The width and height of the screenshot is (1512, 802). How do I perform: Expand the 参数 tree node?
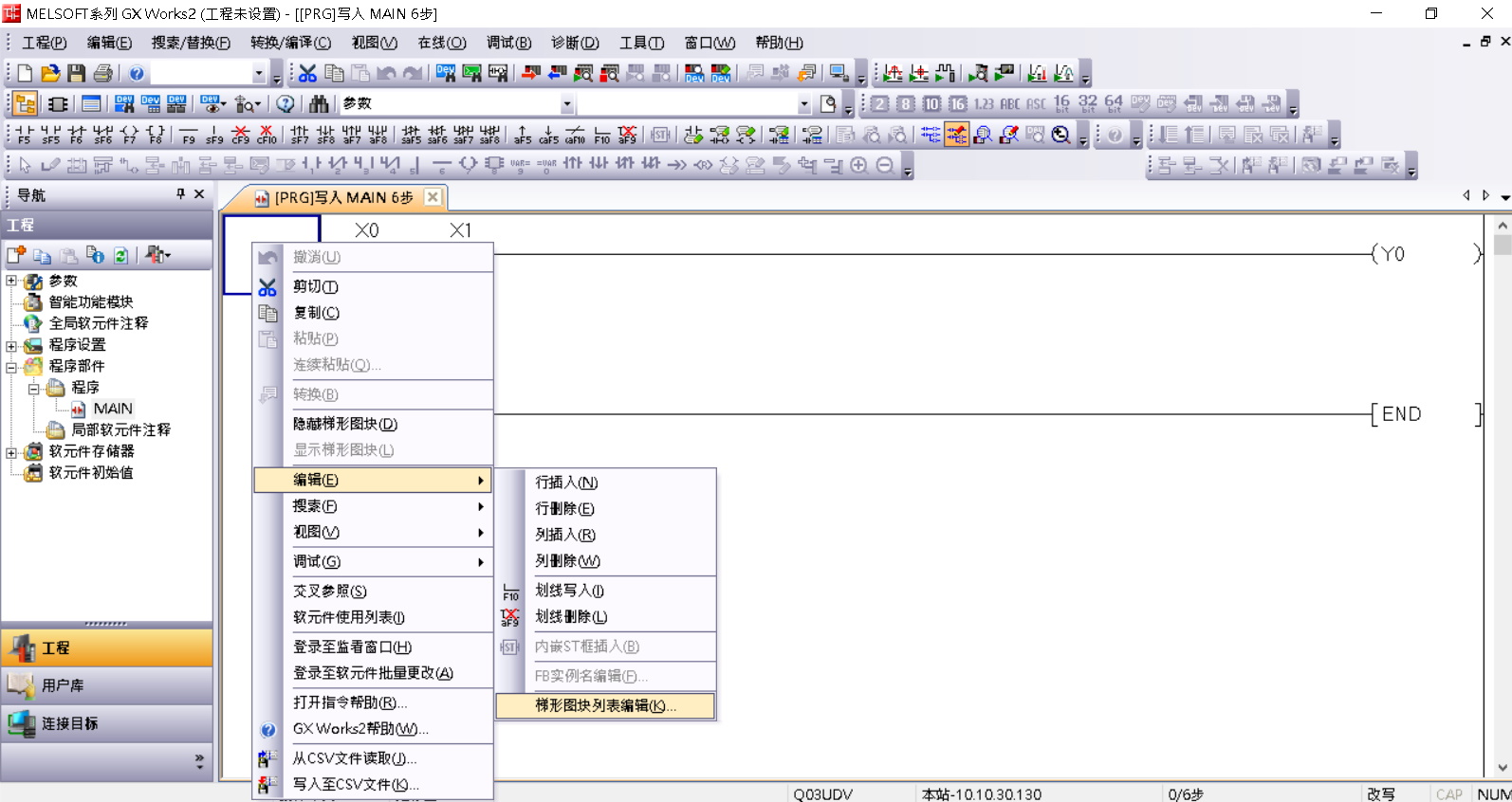[x=11, y=281]
